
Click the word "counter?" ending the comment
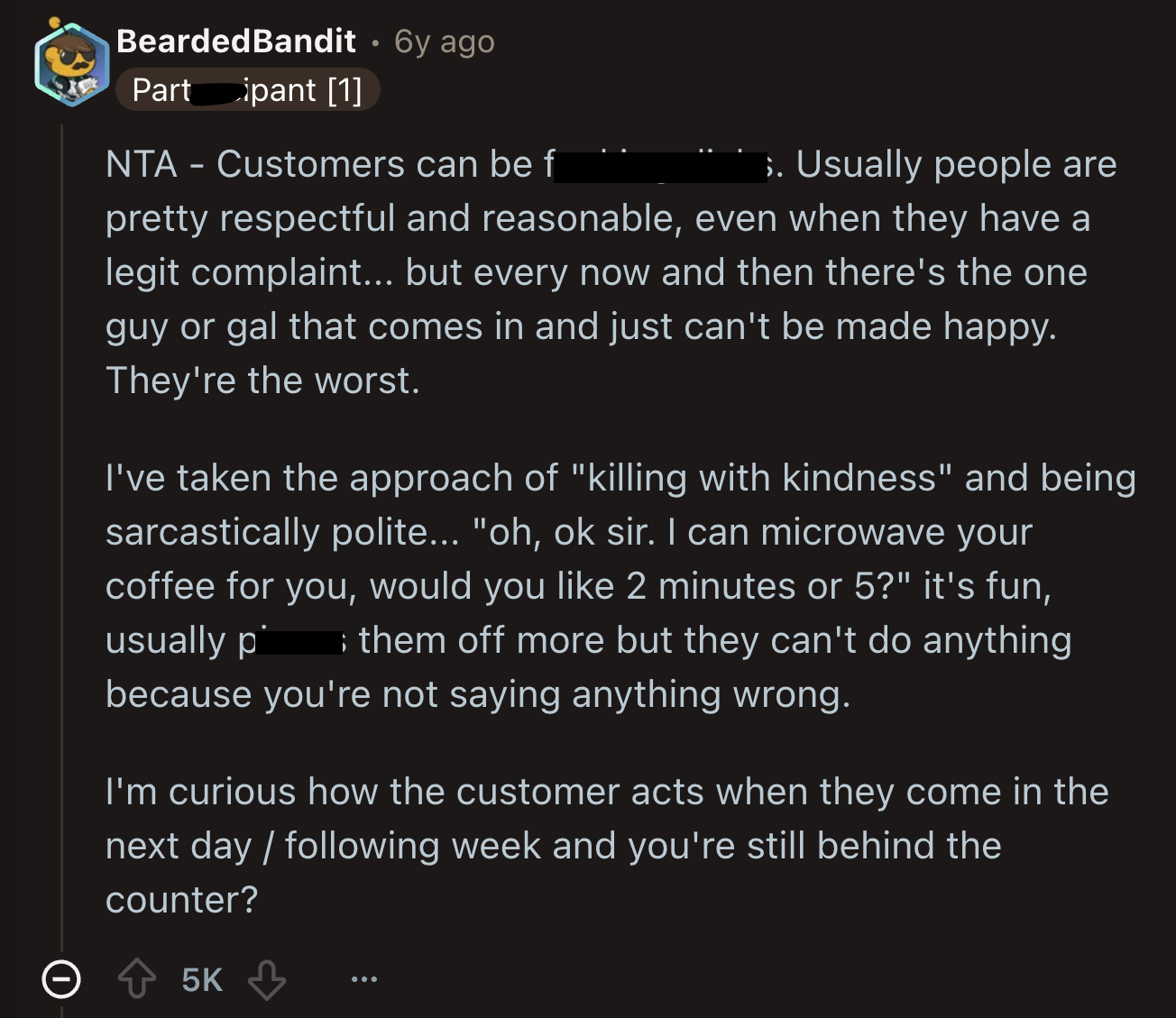click(181, 901)
